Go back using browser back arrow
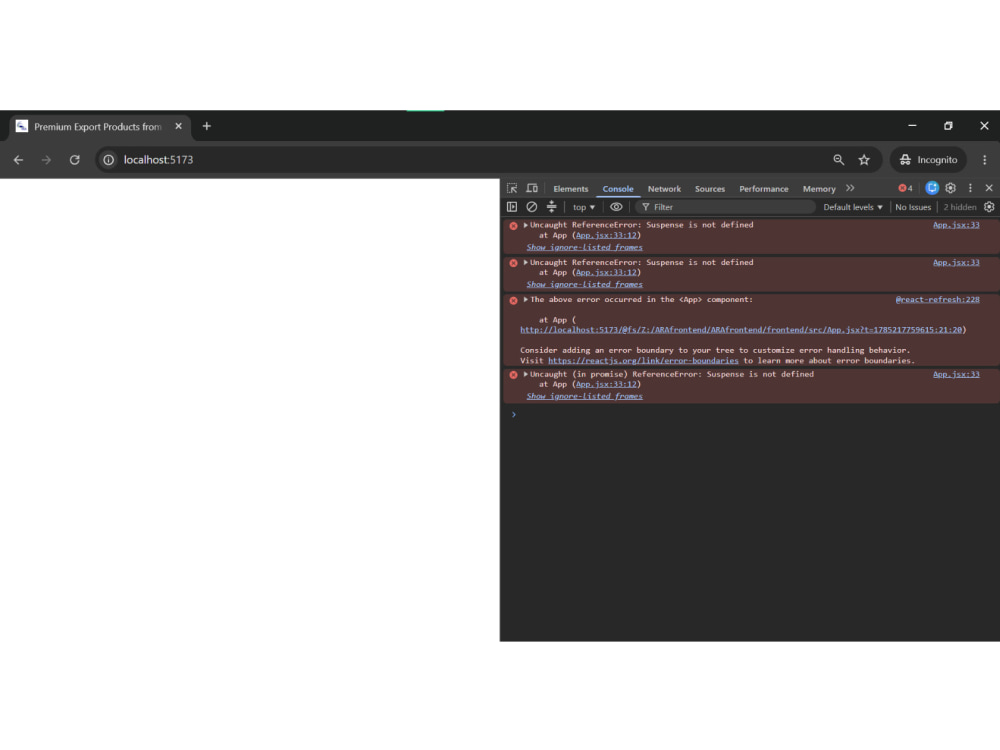Viewport: 1000px width, 750px height. point(18,160)
